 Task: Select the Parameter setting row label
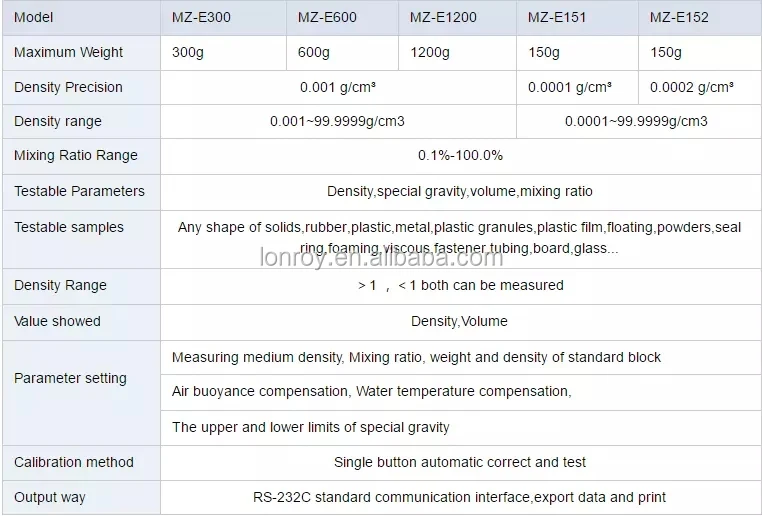70,378
